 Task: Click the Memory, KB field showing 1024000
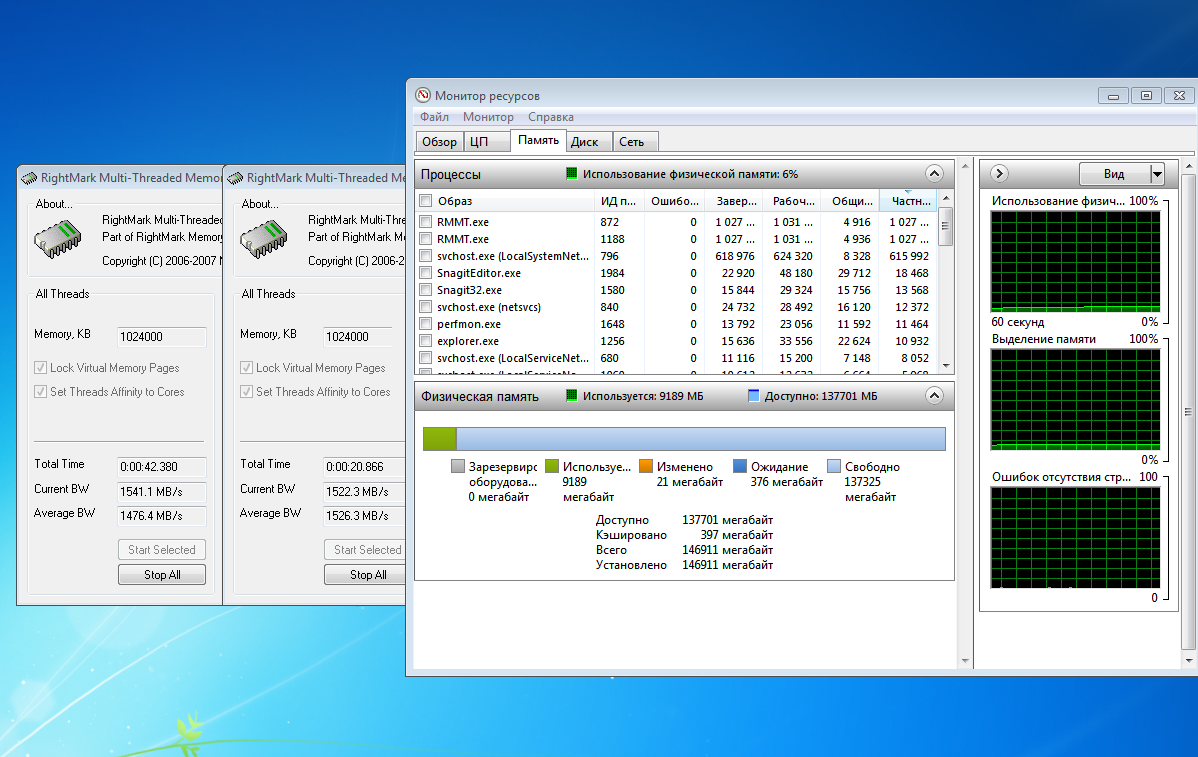[161, 337]
